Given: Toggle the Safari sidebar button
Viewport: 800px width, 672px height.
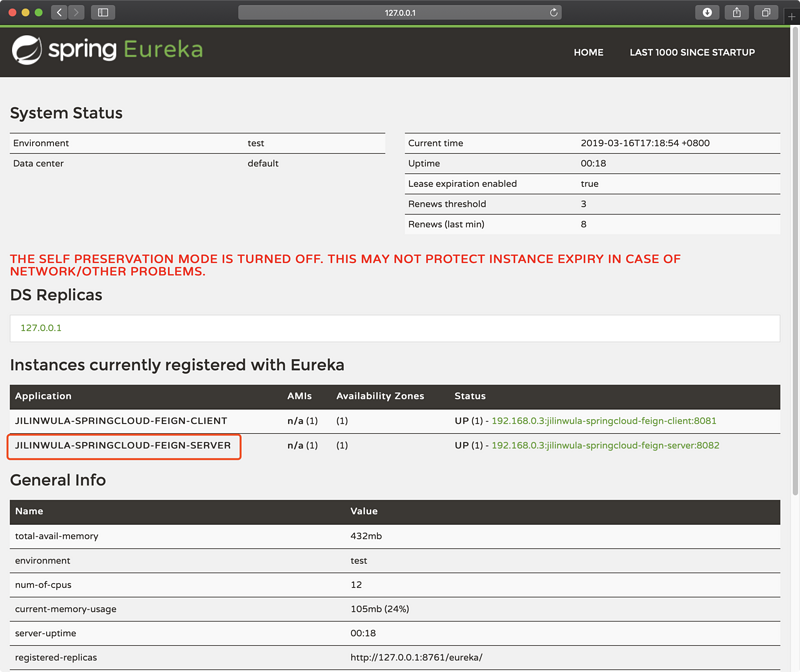Looking at the screenshot, I should click(103, 12).
